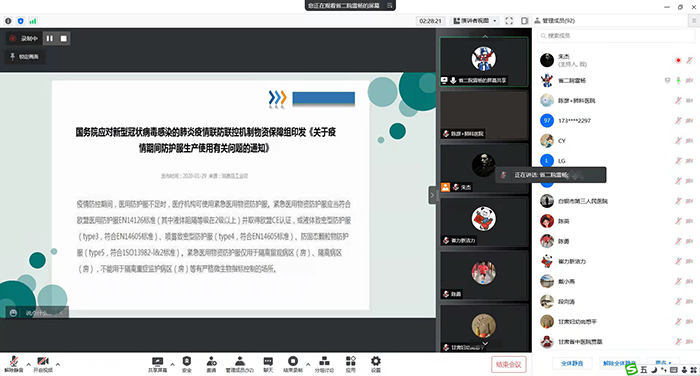This screenshot has width=700, height=376.
Task: Click the Unmute All button
Action: coord(619,363)
